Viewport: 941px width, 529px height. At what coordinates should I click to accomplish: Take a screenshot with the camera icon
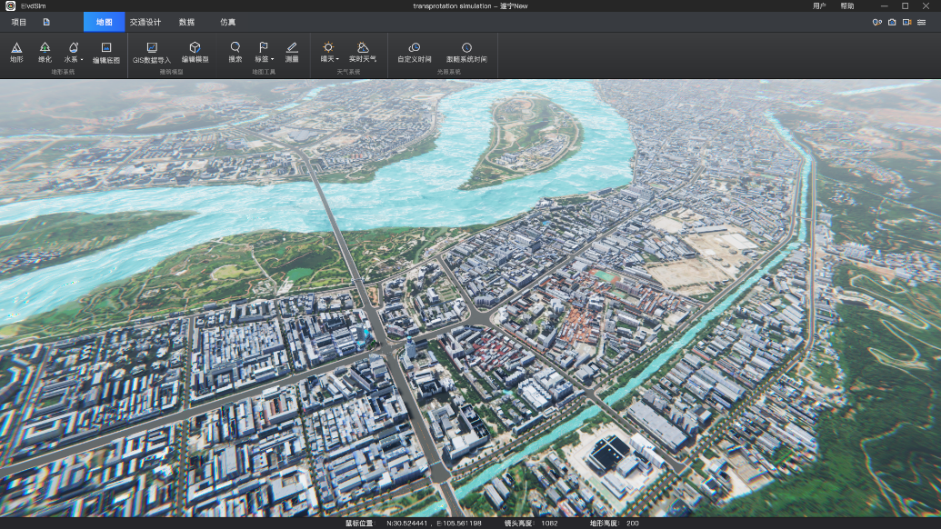tap(892, 22)
